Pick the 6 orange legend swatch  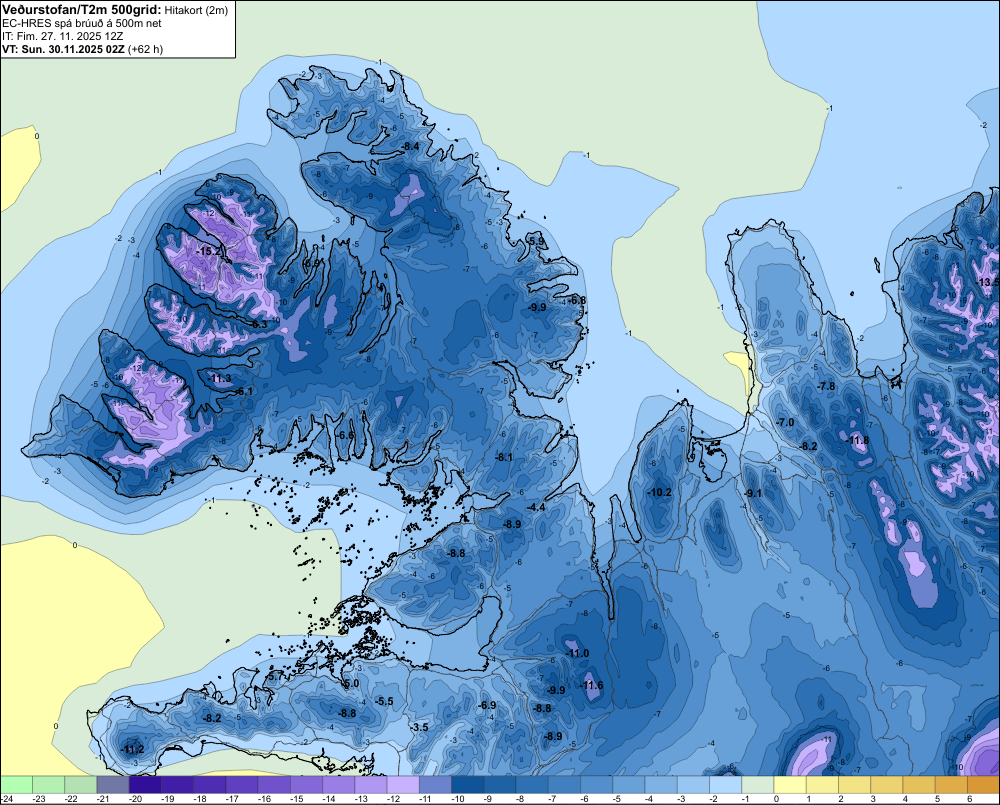point(983,785)
